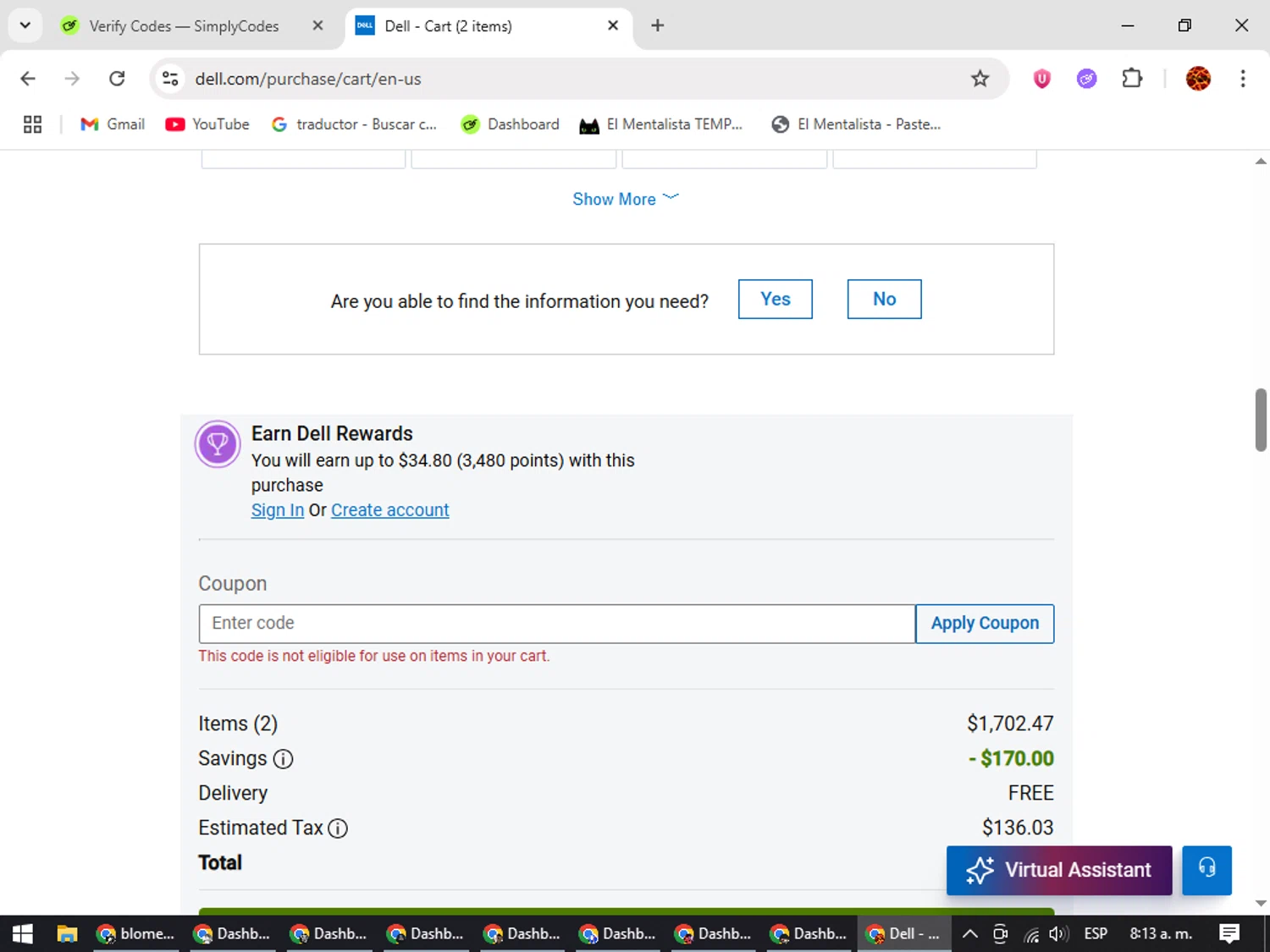The image size is (1270, 952).
Task: Click the Sign In link
Action: (278, 510)
